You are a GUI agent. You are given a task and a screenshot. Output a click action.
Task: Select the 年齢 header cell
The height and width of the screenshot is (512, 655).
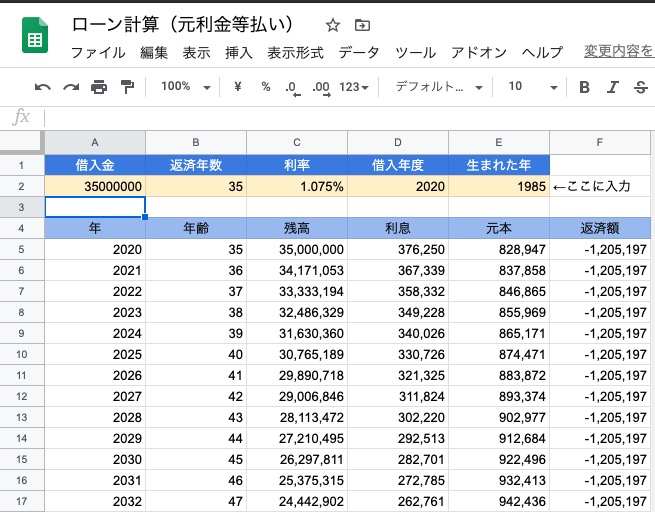tap(196, 228)
